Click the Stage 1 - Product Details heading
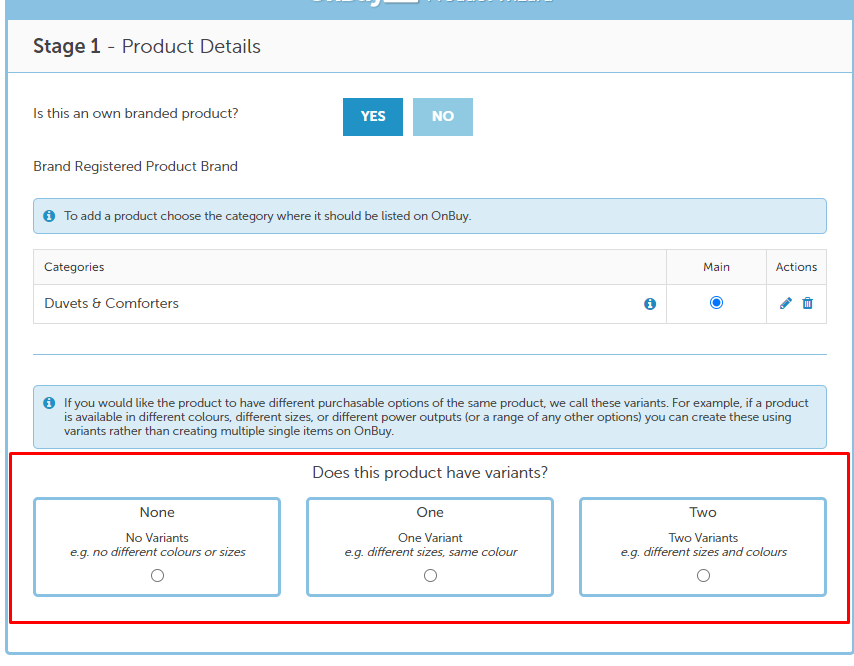854x666 pixels. [147, 46]
